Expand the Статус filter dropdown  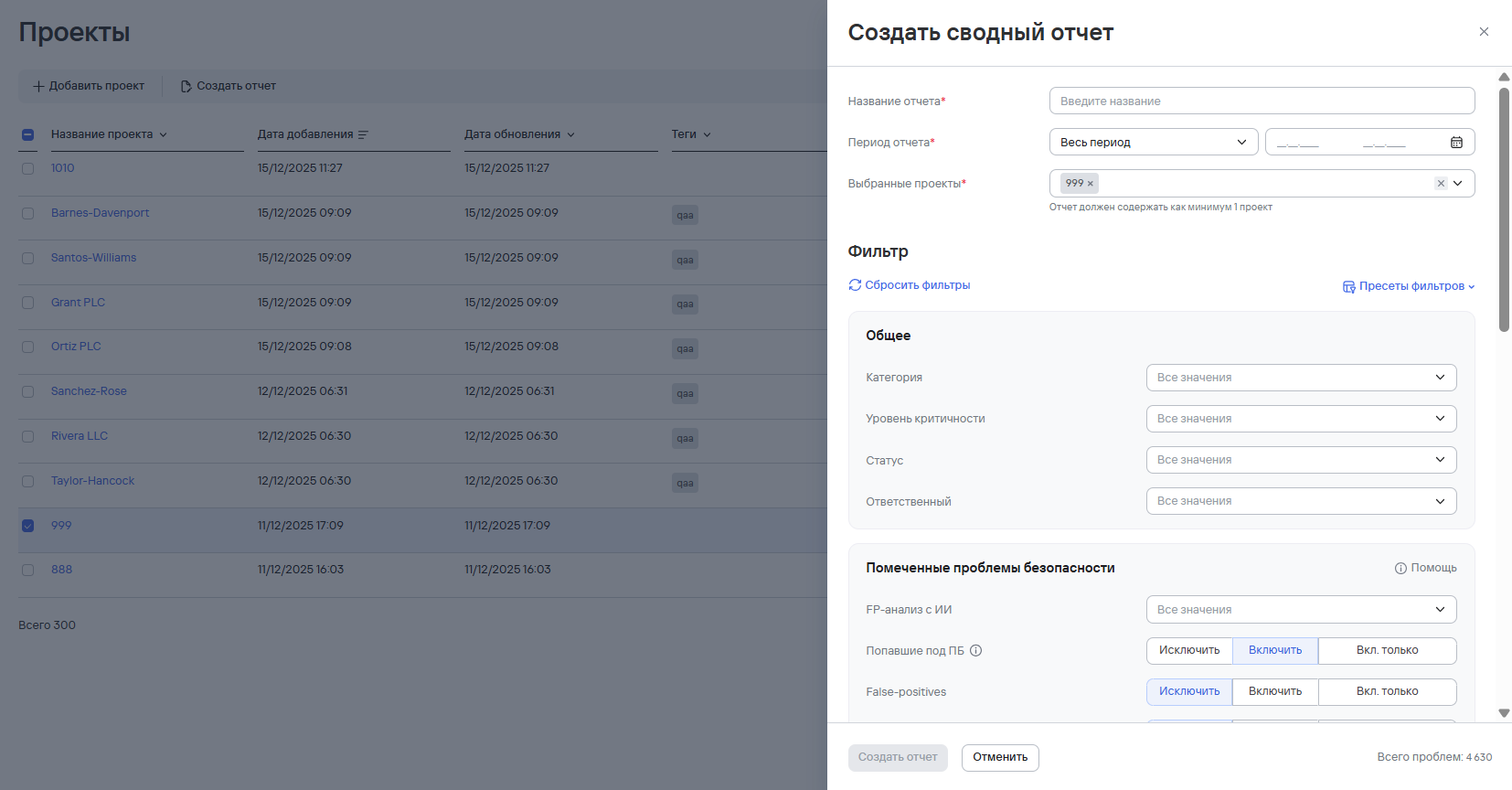click(1300, 460)
